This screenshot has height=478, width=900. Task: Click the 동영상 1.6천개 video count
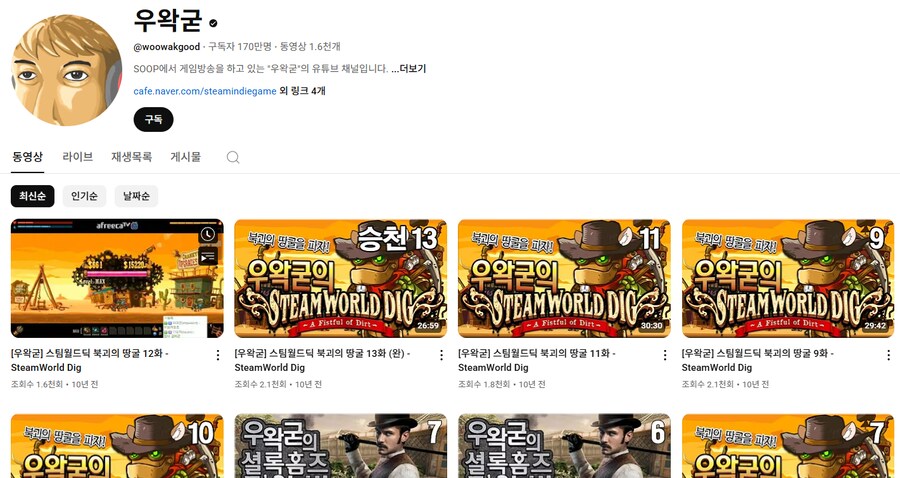(x=310, y=46)
